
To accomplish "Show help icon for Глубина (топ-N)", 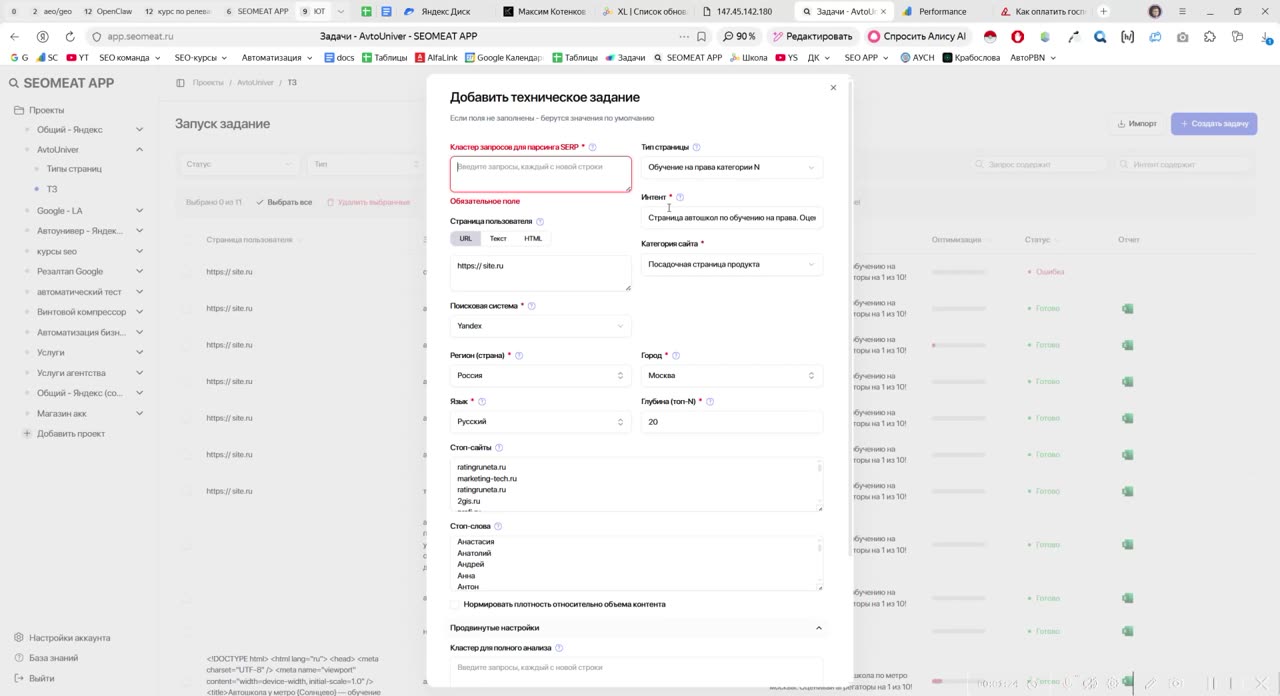I will [x=710, y=401].
